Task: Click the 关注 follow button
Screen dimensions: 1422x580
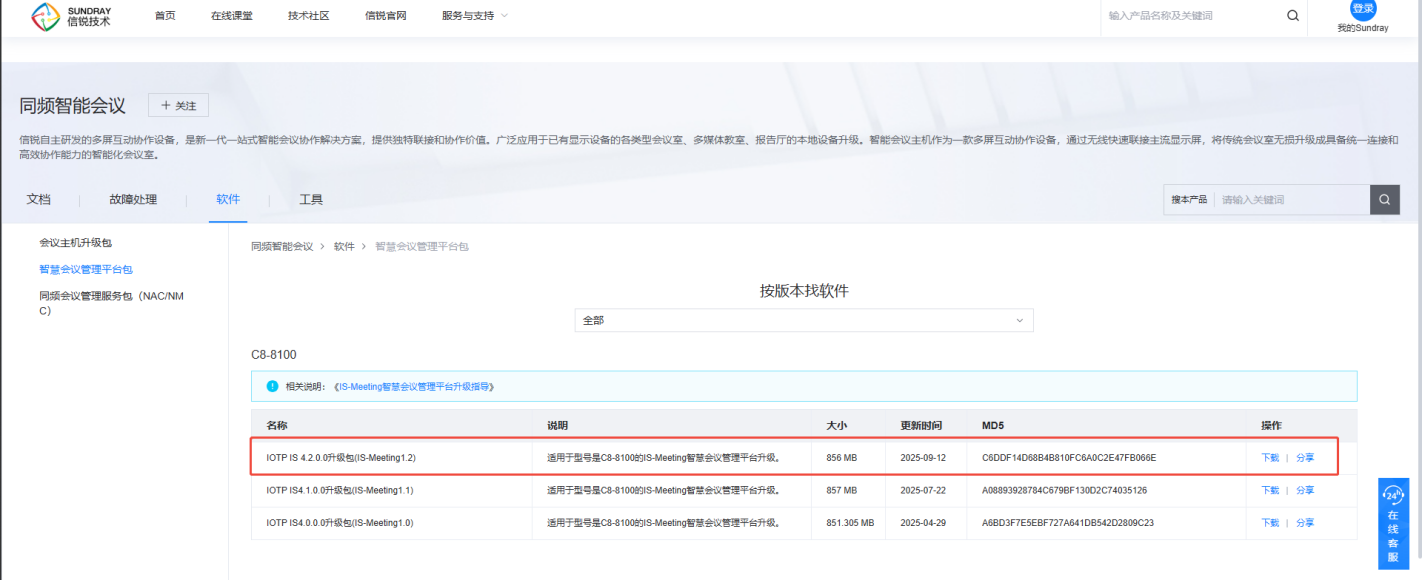Action: pyautogui.click(x=178, y=106)
